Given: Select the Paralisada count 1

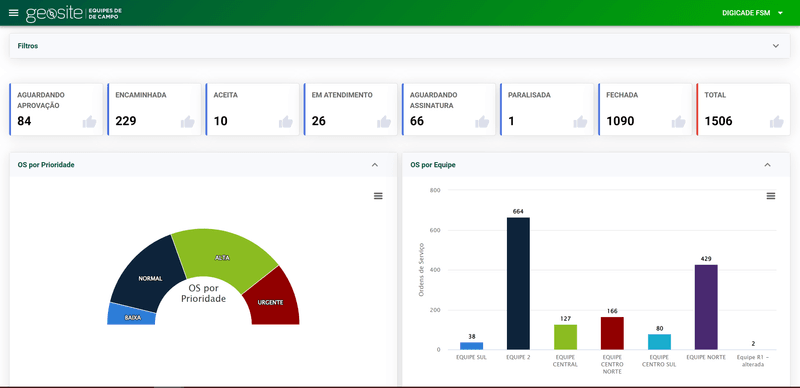Looking at the screenshot, I should click(511, 122).
